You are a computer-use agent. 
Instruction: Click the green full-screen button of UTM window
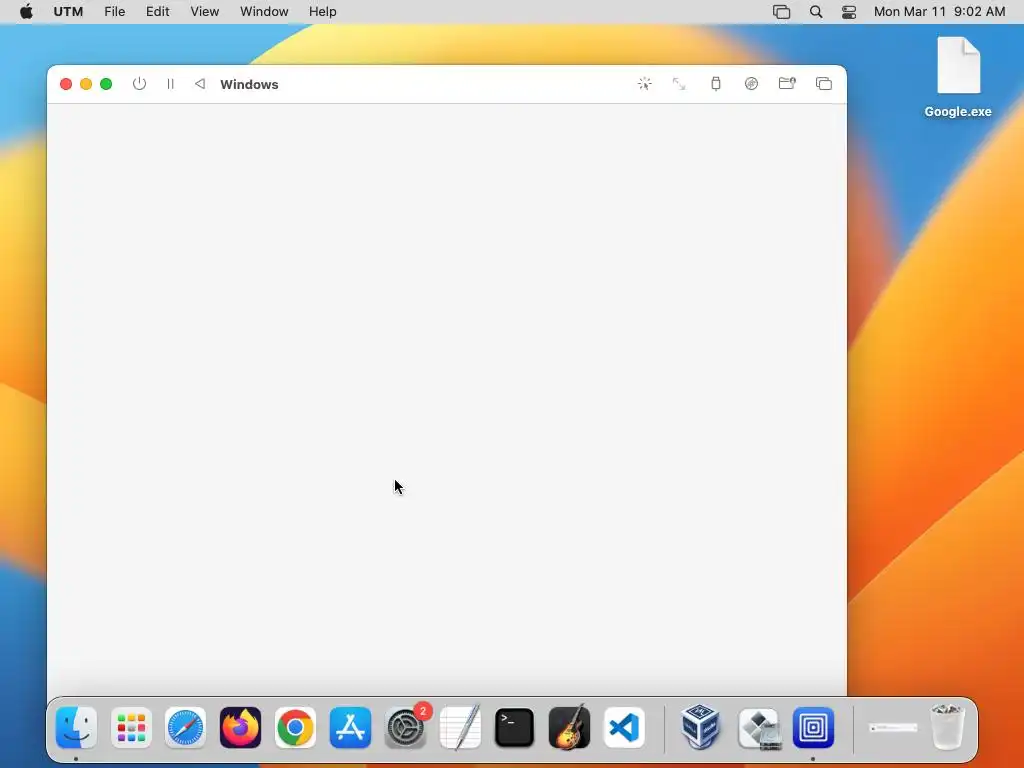[106, 84]
